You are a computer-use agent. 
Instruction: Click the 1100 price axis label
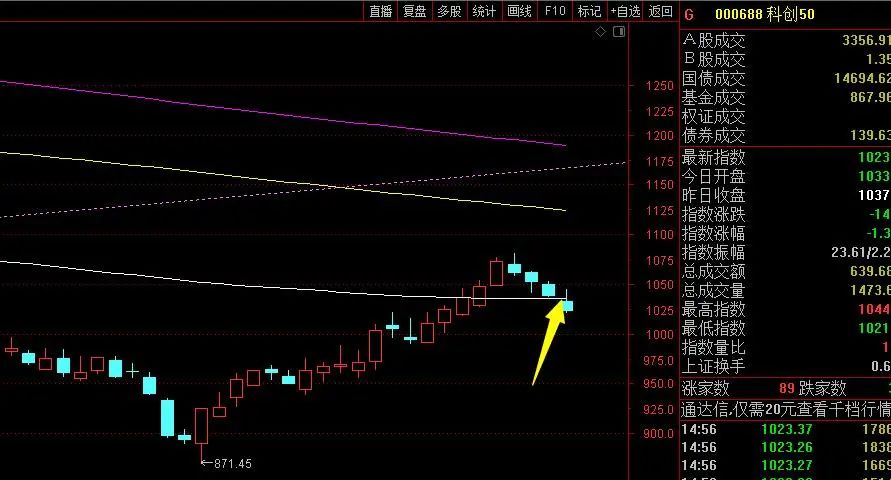tap(659, 234)
